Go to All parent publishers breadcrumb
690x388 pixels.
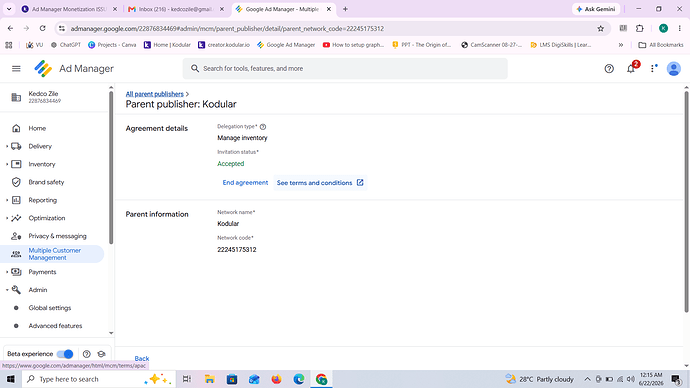coord(154,94)
